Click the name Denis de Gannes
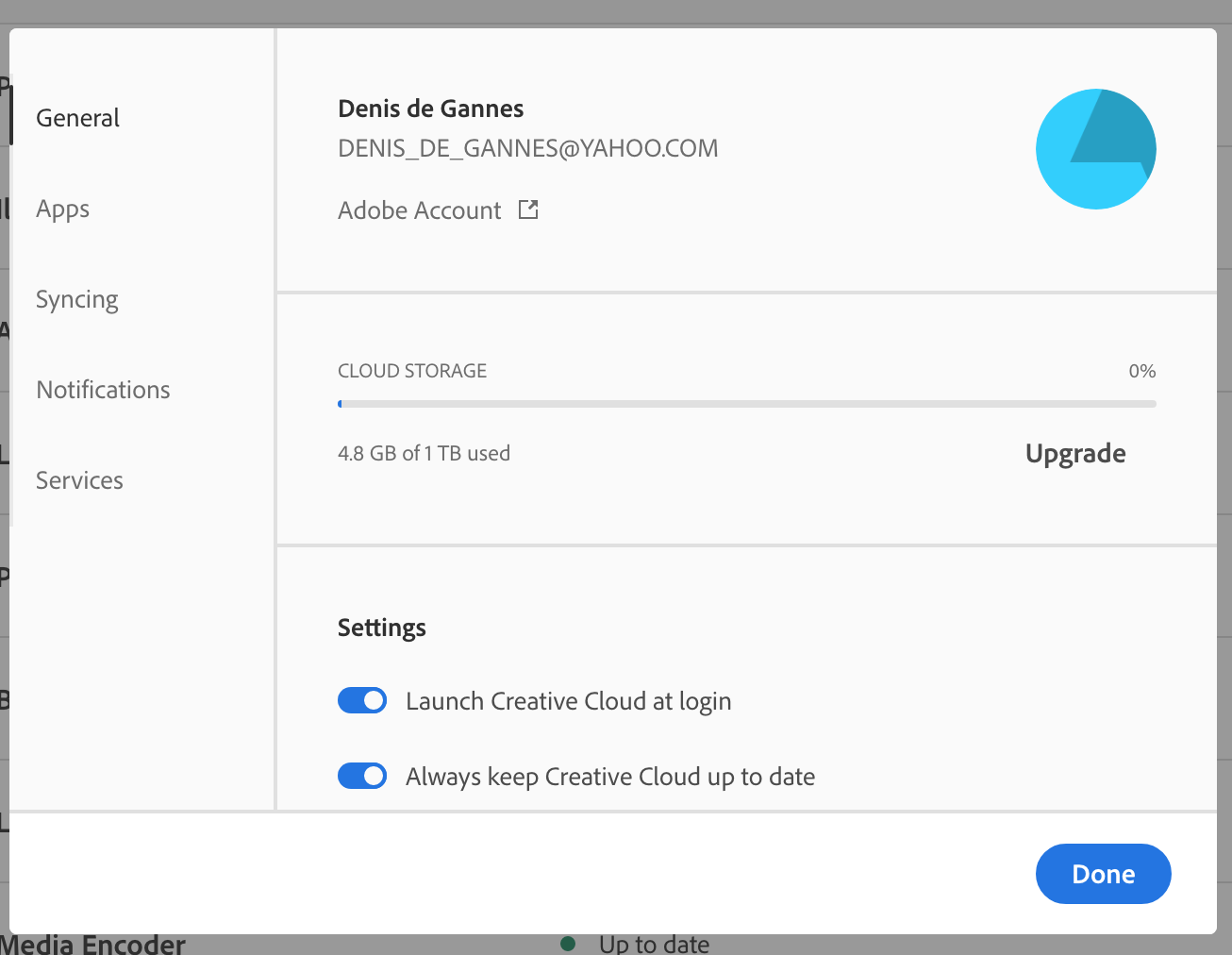The image size is (1232, 955). click(430, 109)
